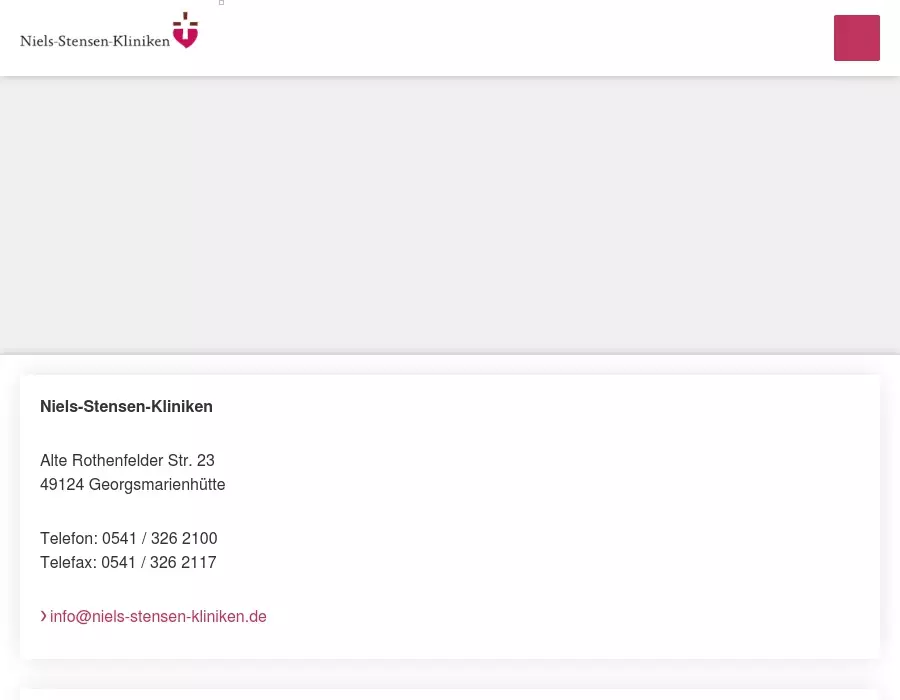Click the word Telefax label
The width and height of the screenshot is (900, 700).
click(x=67, y=562)
